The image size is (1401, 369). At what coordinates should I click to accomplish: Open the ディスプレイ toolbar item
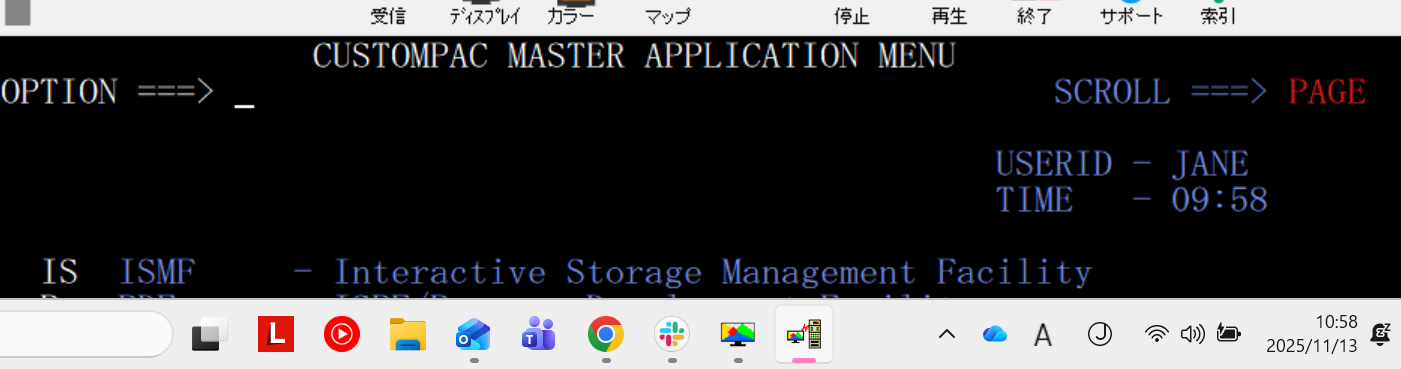[x=484, y=16]
